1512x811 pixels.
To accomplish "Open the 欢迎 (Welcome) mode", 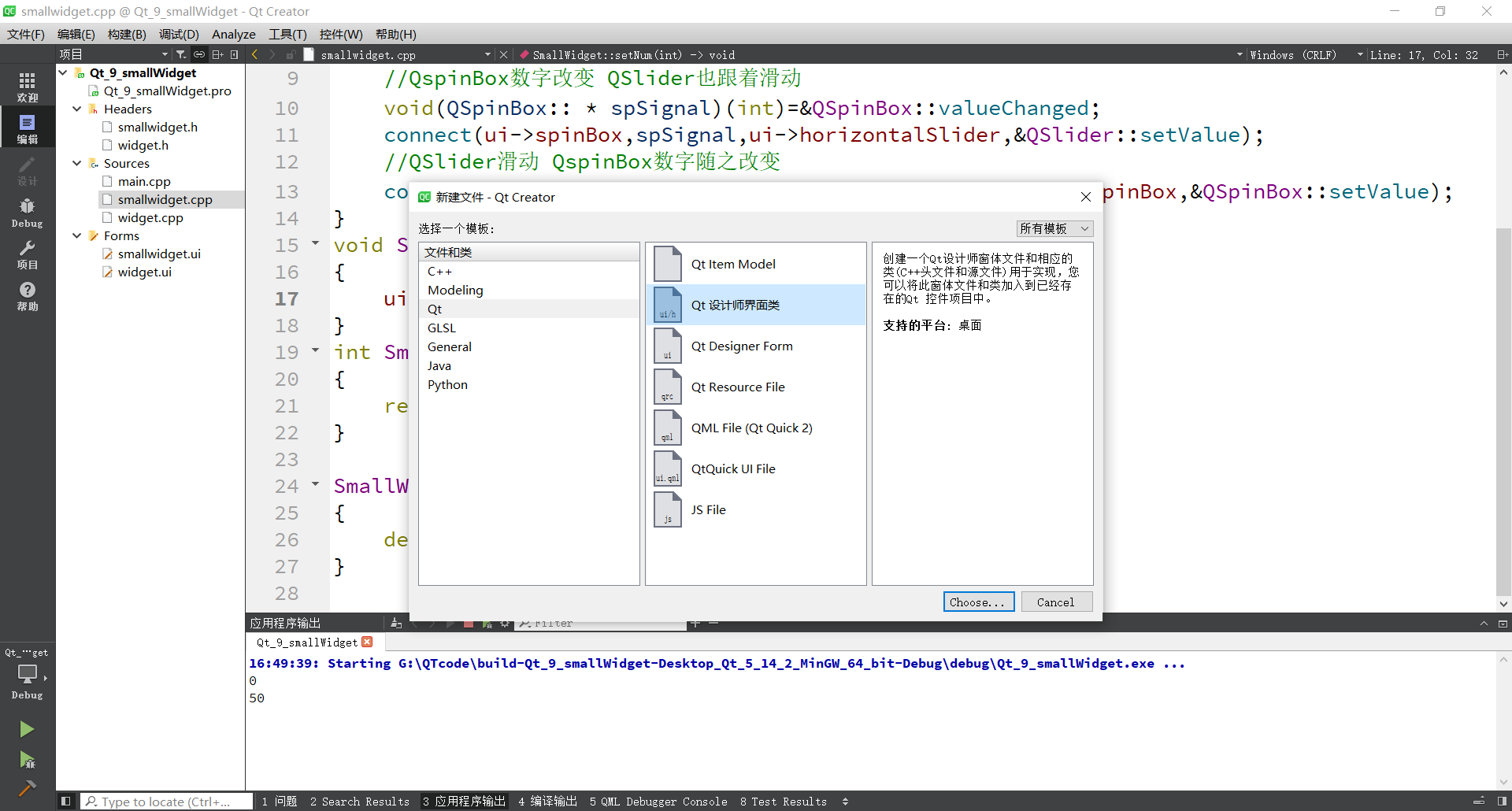I will click(28, 87).
